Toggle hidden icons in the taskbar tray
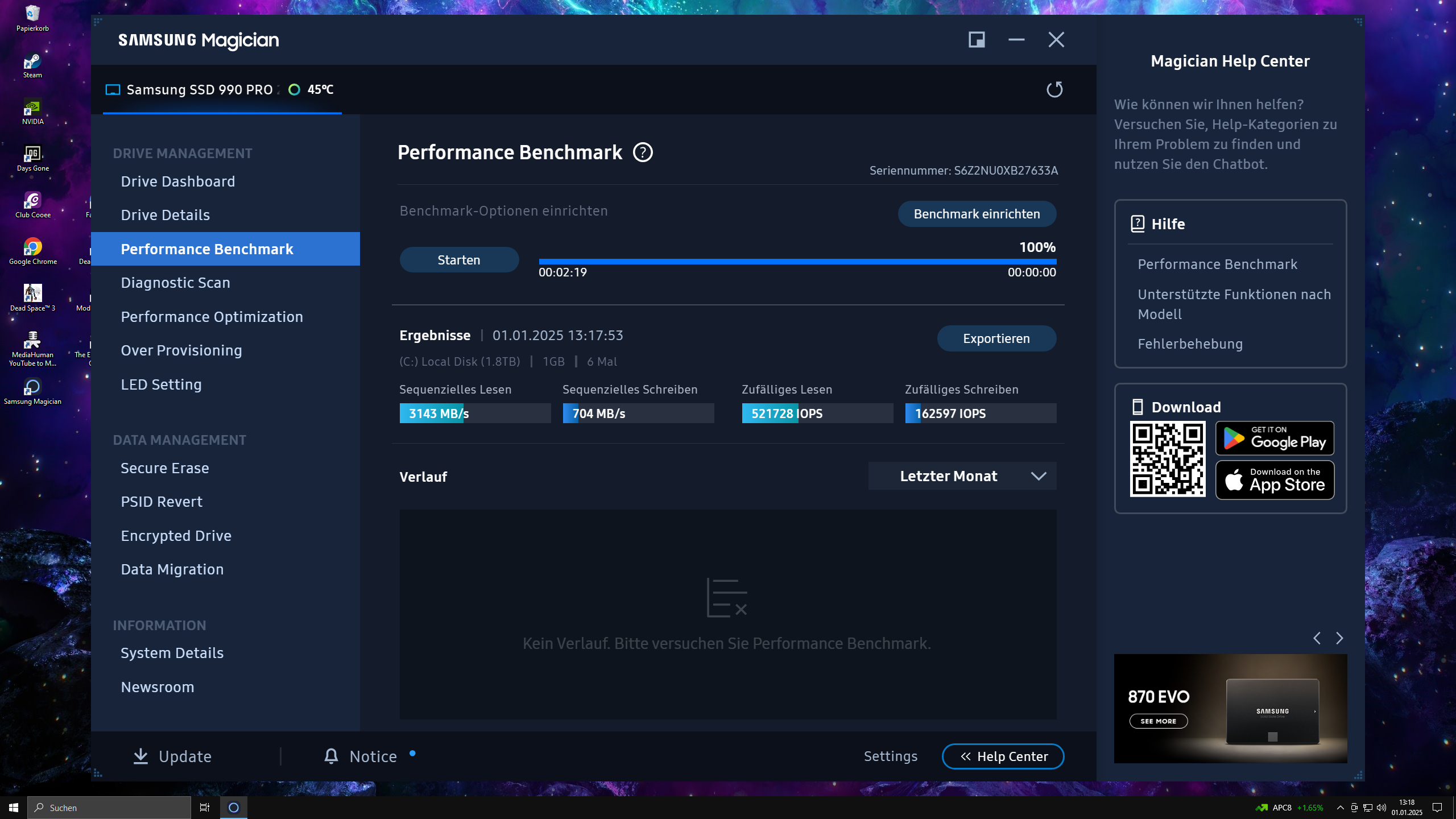1456x819 pixels. tap(1339, 807)
